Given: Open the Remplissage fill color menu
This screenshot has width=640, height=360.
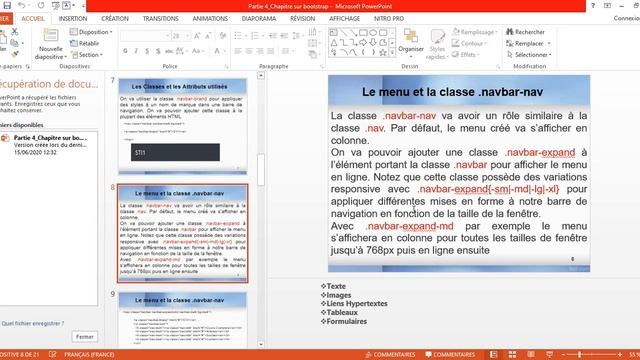Looking at the screenshot, I should [x=476, y=32].
